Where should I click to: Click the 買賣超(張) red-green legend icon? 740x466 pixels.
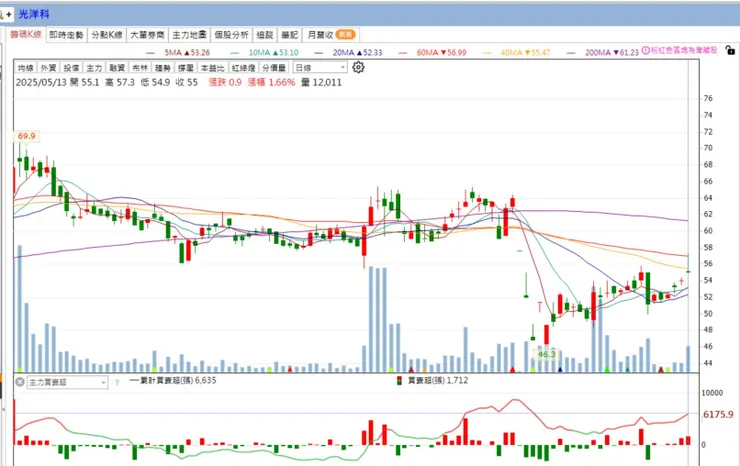coord(399,381)
